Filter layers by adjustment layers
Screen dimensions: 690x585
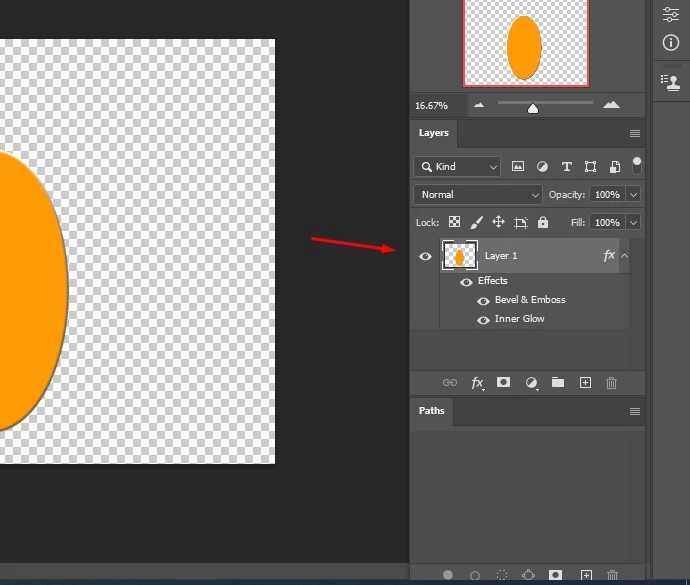pyautogui.click(x=542, y=166)
